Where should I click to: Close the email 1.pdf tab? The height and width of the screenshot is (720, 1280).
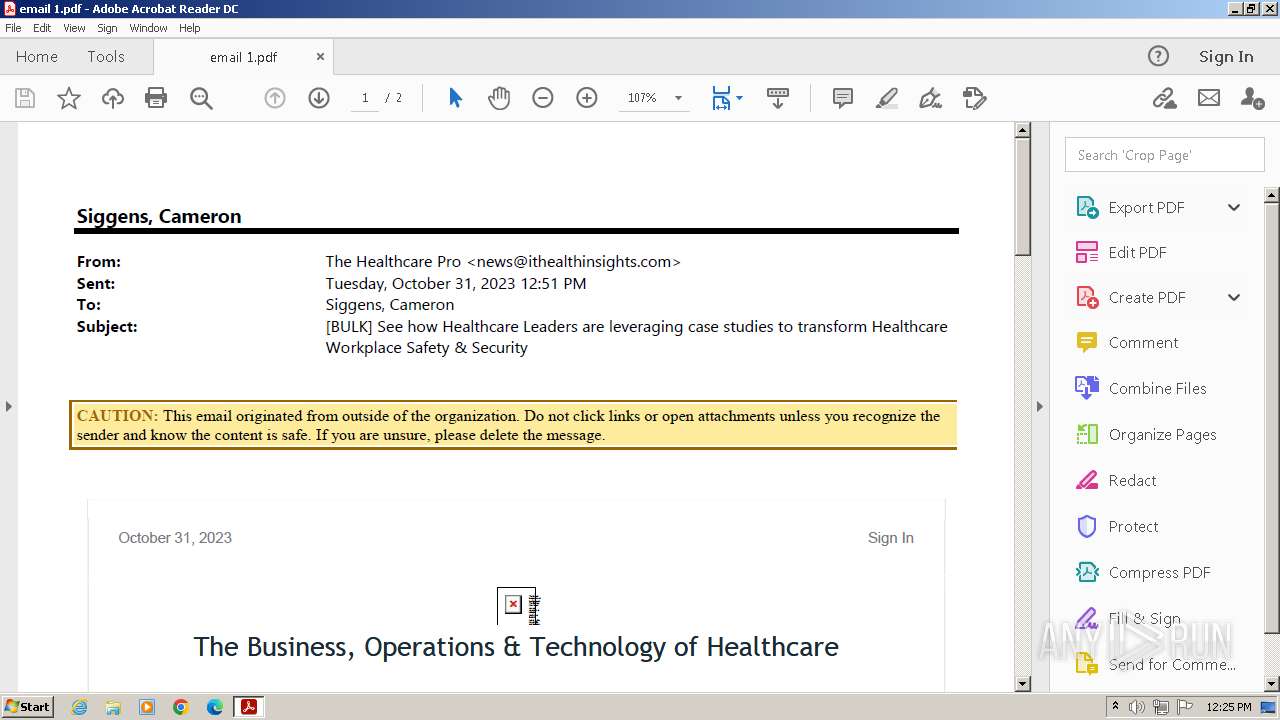pos(320,57)
